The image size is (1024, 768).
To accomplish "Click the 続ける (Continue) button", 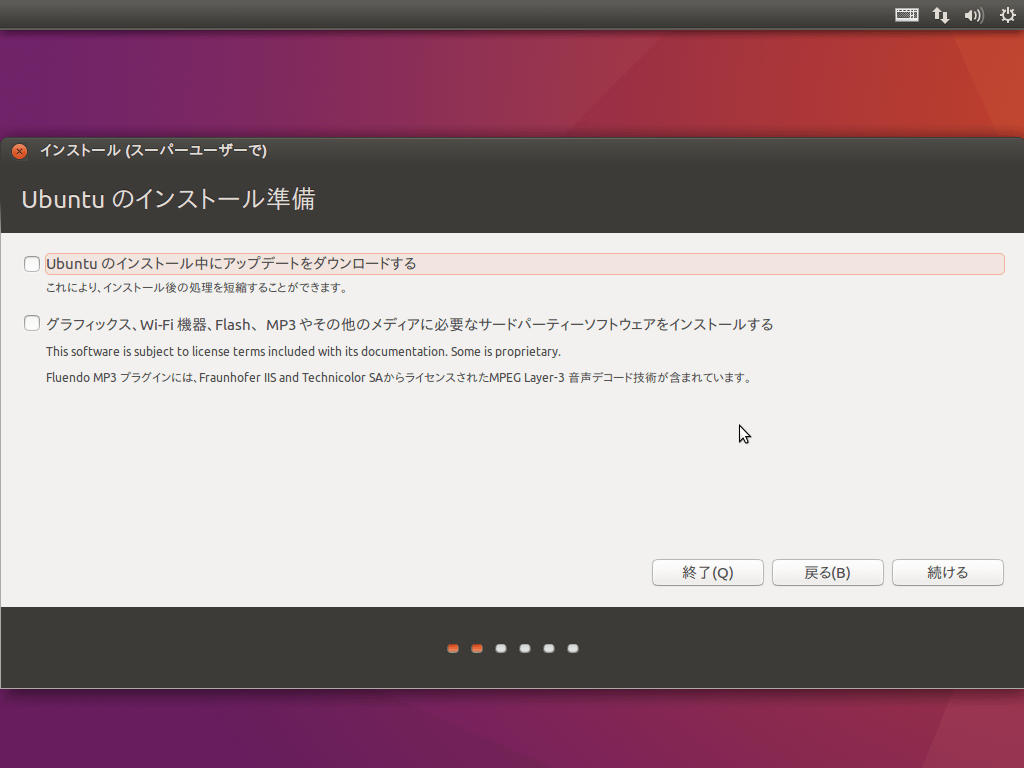I will tap(947, 572).
